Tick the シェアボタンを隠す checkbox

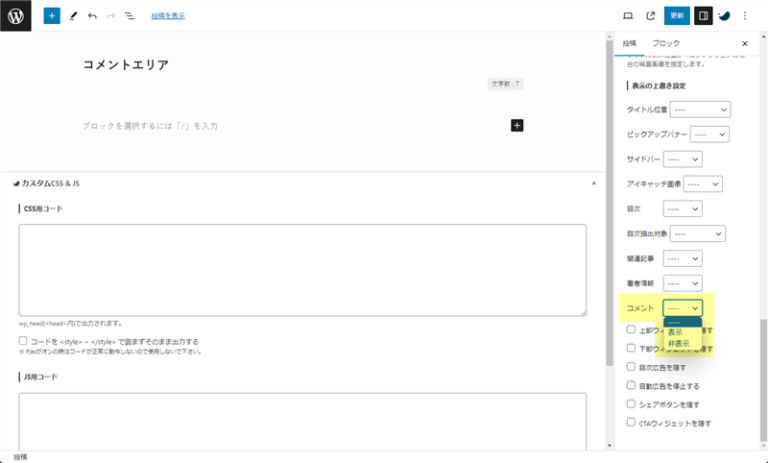[x=631, y=404]
